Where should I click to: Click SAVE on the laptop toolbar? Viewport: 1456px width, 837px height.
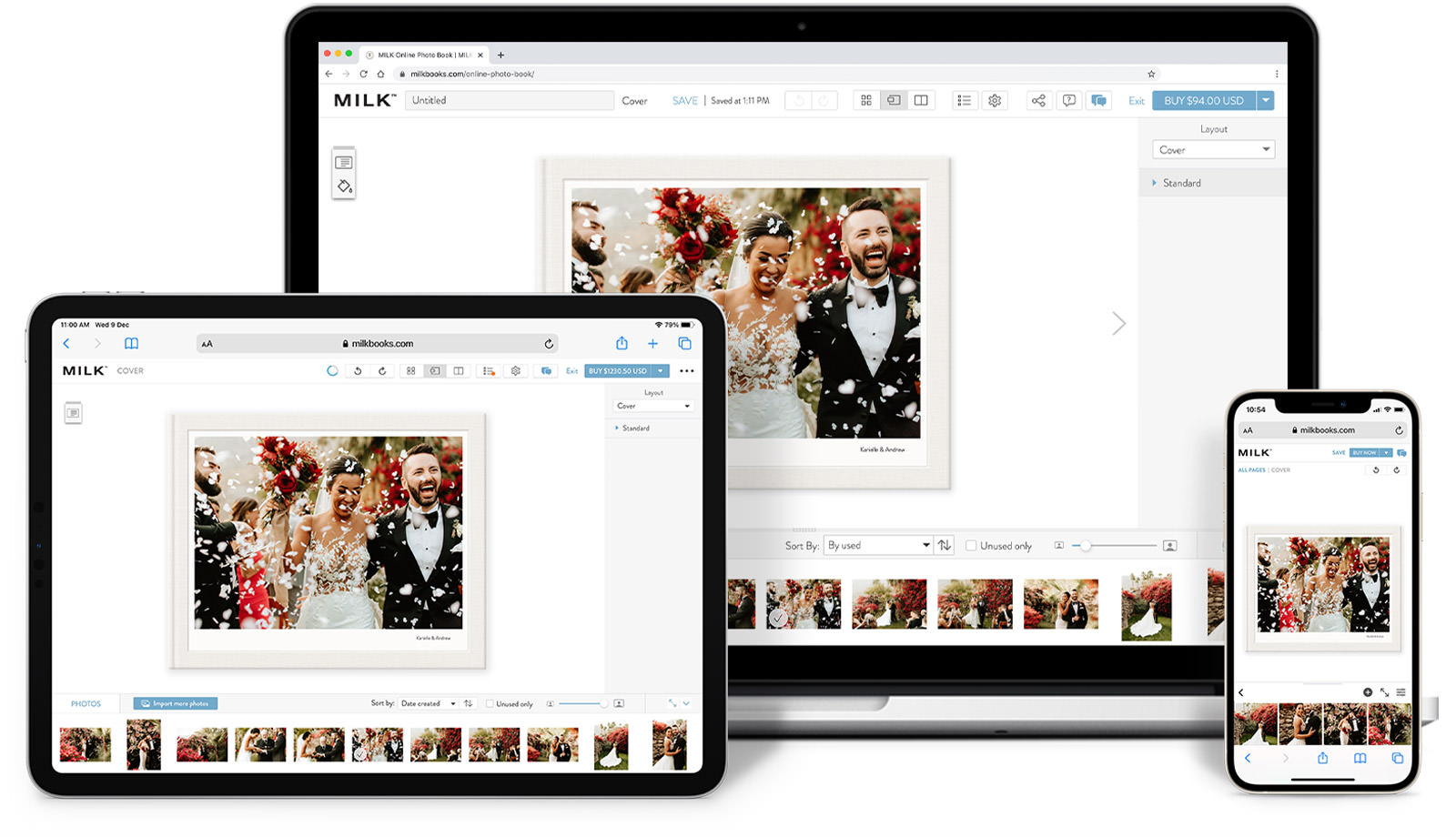coord(684,100)
